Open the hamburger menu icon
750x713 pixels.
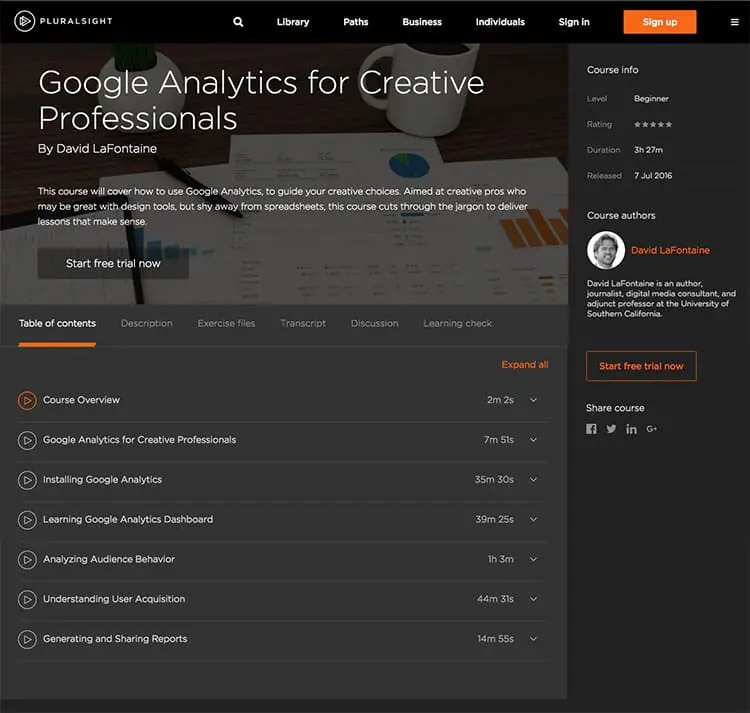pyautogui.click(x=735, y=22)
